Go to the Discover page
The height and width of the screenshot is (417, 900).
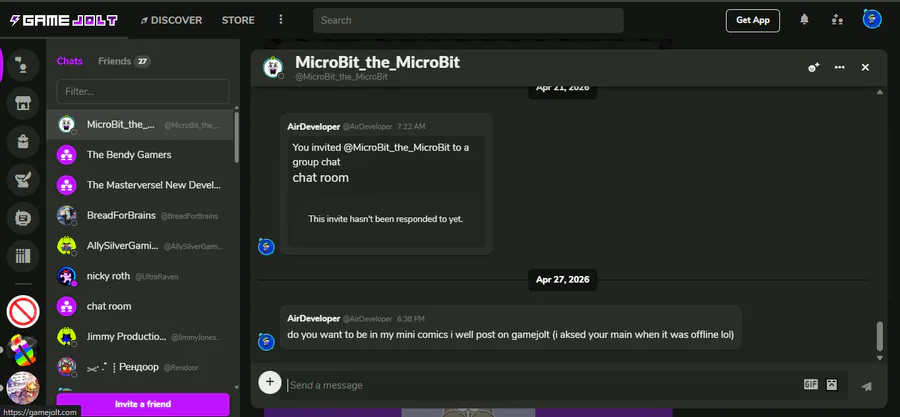click(x=172, y=20)
